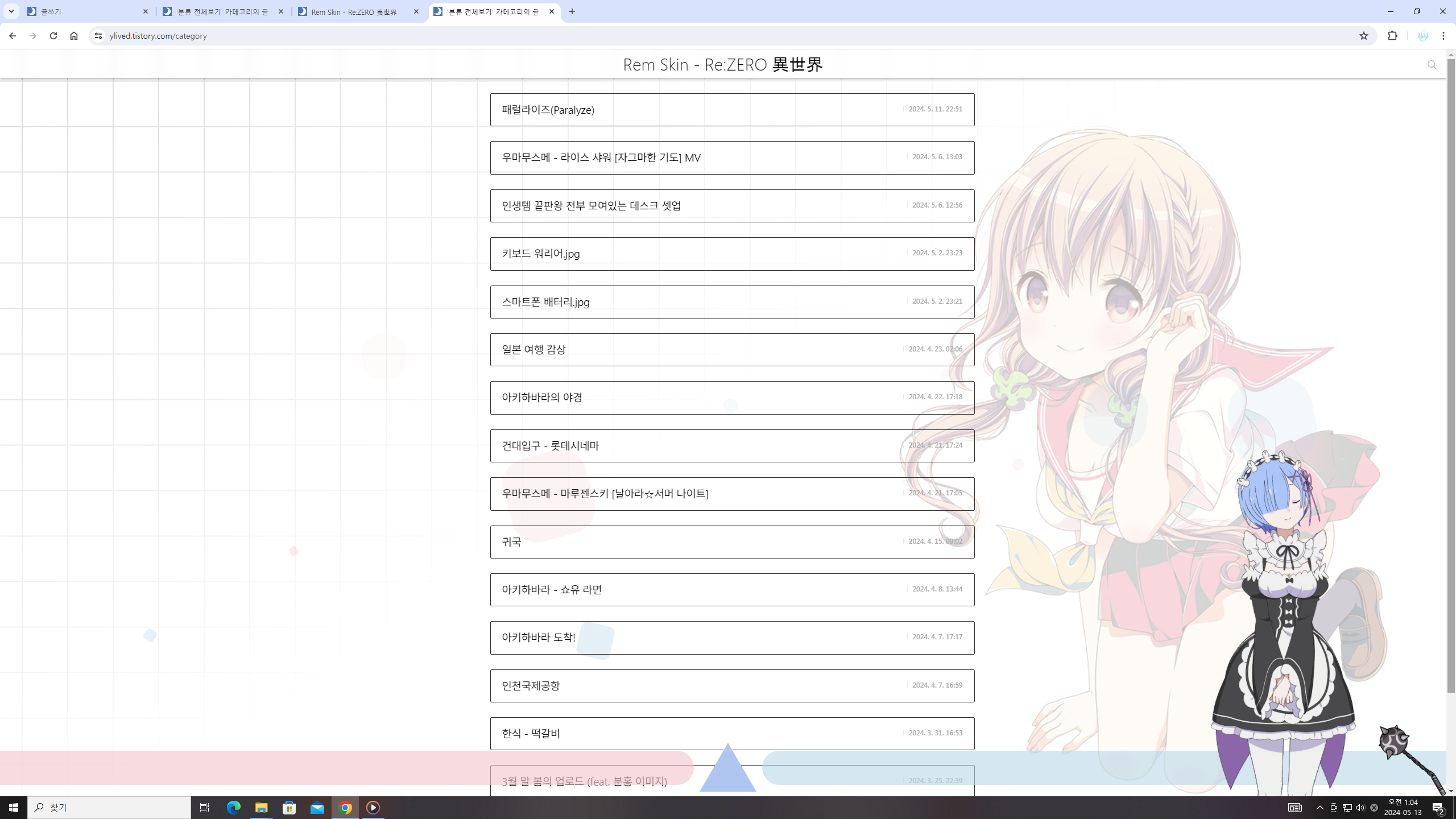Open post 일본 여행 감상

(533, 349)
